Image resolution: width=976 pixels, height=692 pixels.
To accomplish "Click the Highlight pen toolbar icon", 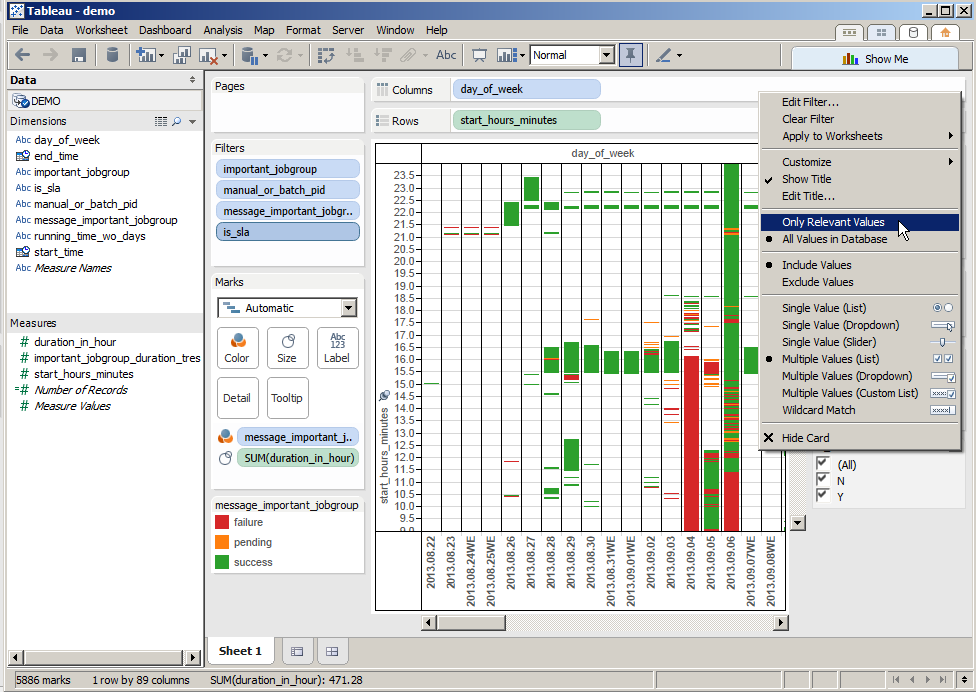I will click(663, 55).
